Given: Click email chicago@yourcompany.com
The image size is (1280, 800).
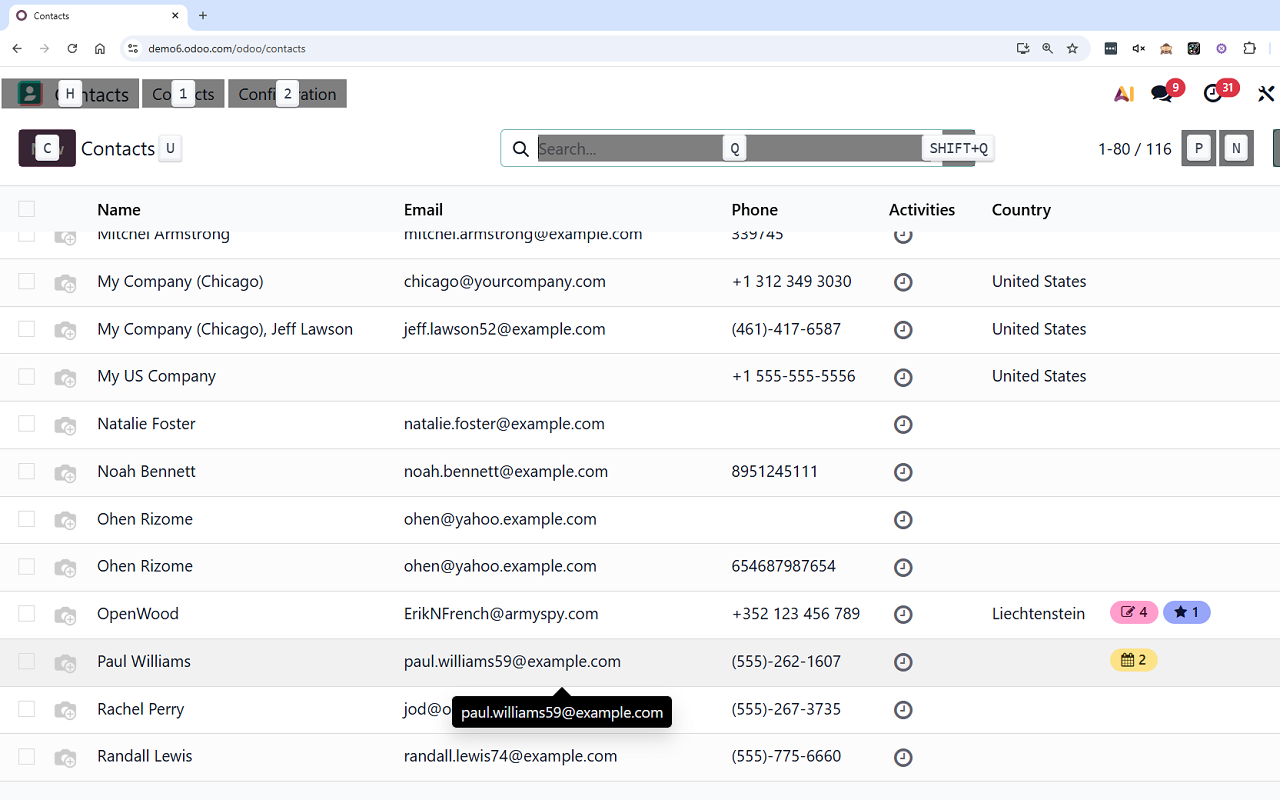Looking at the screenshot, I should point(505,281).
